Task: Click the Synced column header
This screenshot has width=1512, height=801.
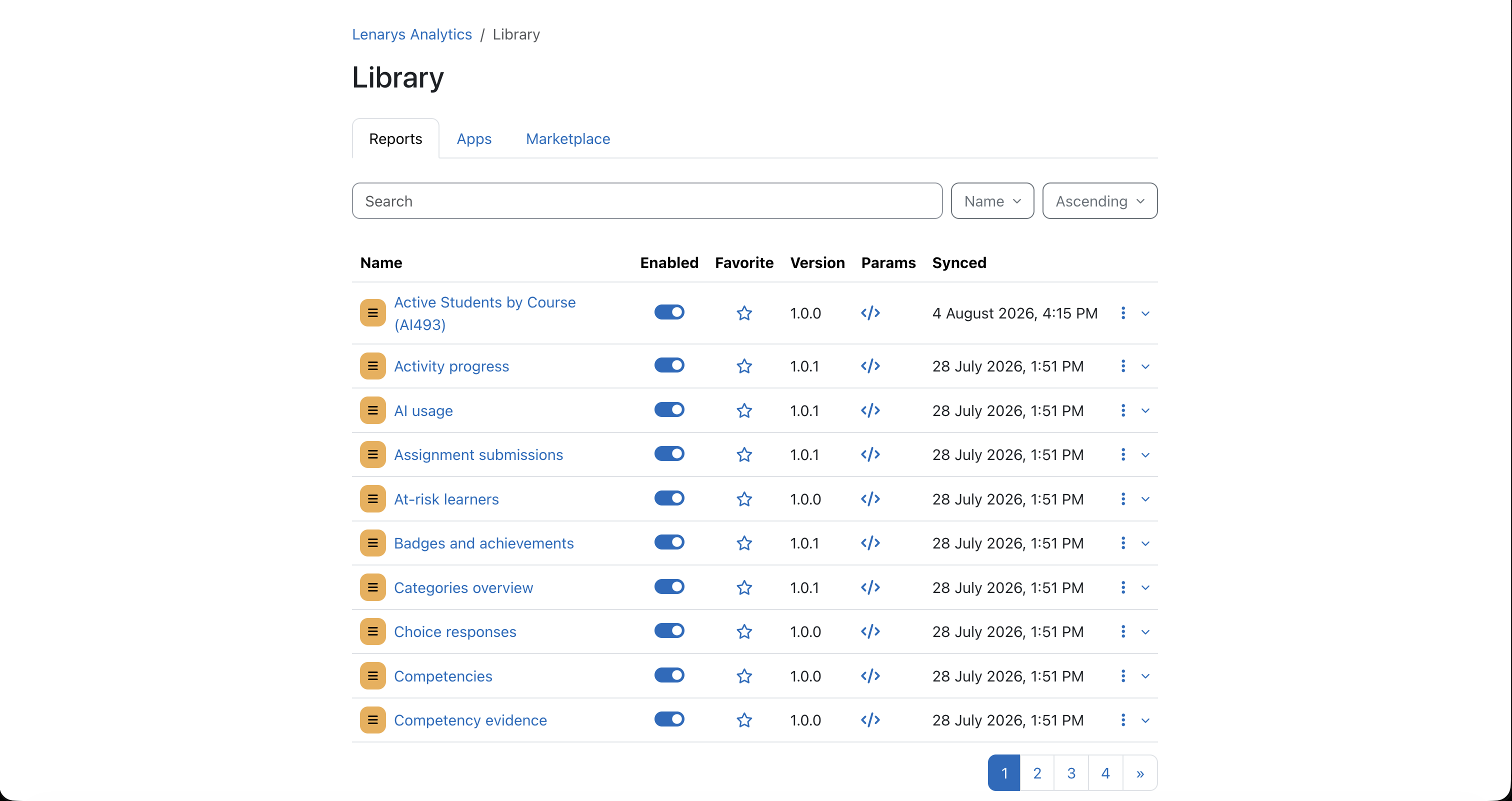Action: coord(959,262)
